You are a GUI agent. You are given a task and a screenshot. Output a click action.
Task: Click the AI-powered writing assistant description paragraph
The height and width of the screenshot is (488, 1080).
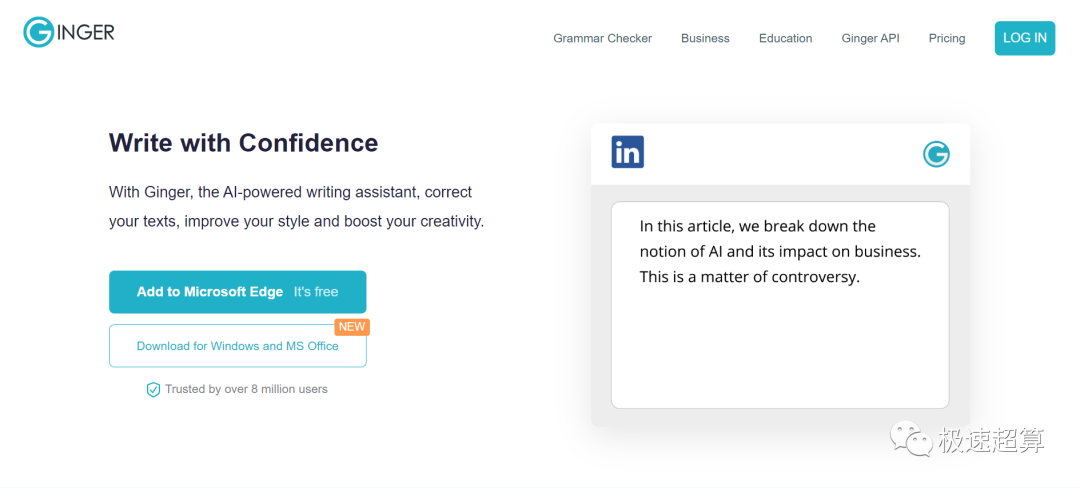pyautogui.click(x=297, y=206)
